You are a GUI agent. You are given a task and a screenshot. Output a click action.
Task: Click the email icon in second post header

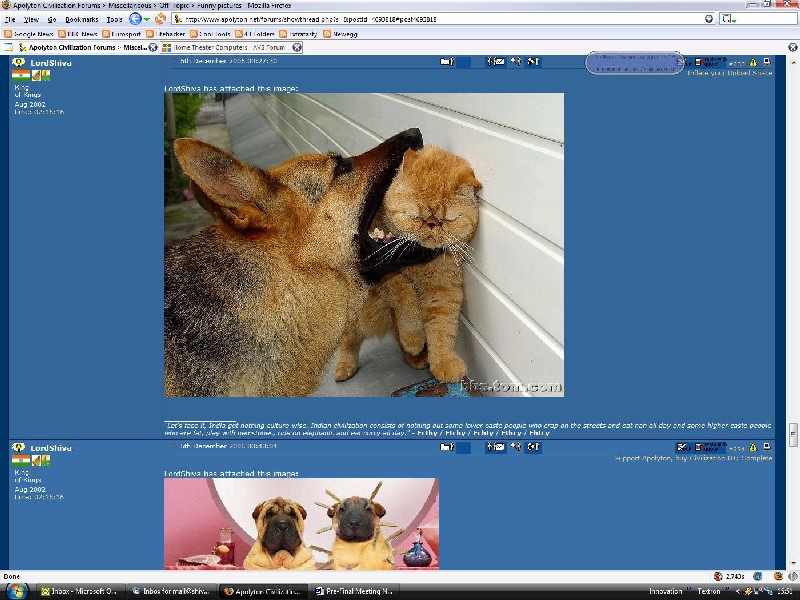[498, 447]
